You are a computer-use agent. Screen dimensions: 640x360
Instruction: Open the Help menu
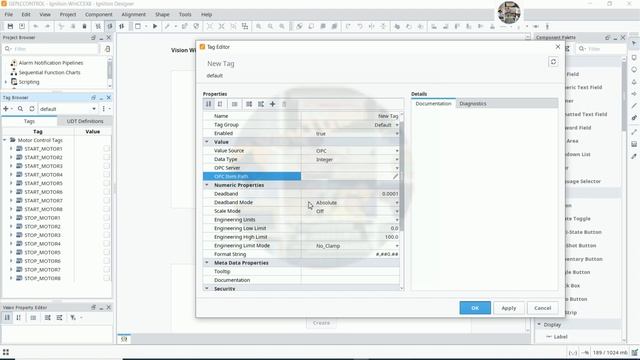(207, 14)
